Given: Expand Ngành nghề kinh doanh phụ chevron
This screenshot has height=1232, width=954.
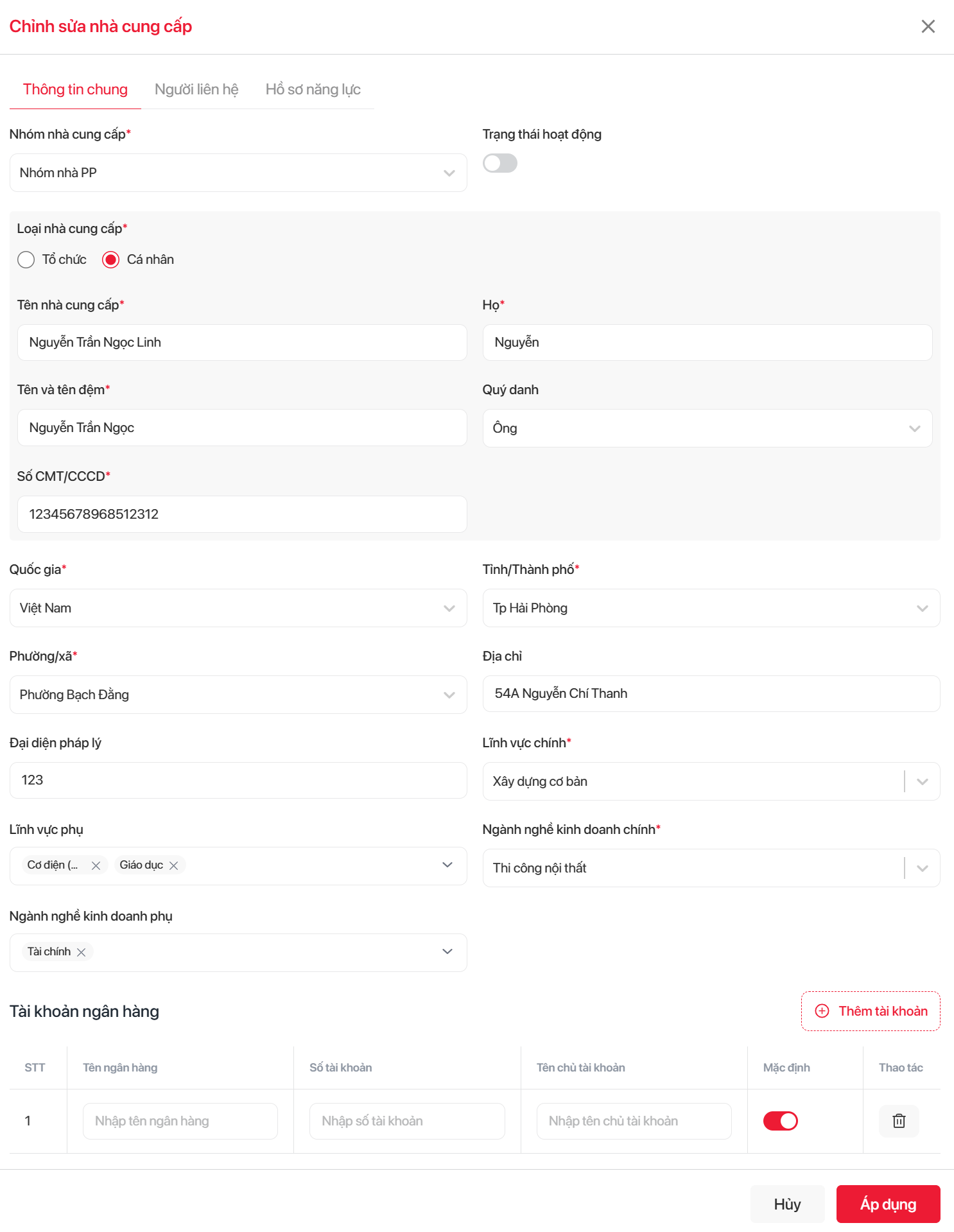Looking at the screenshot, I should pos(447,951).
